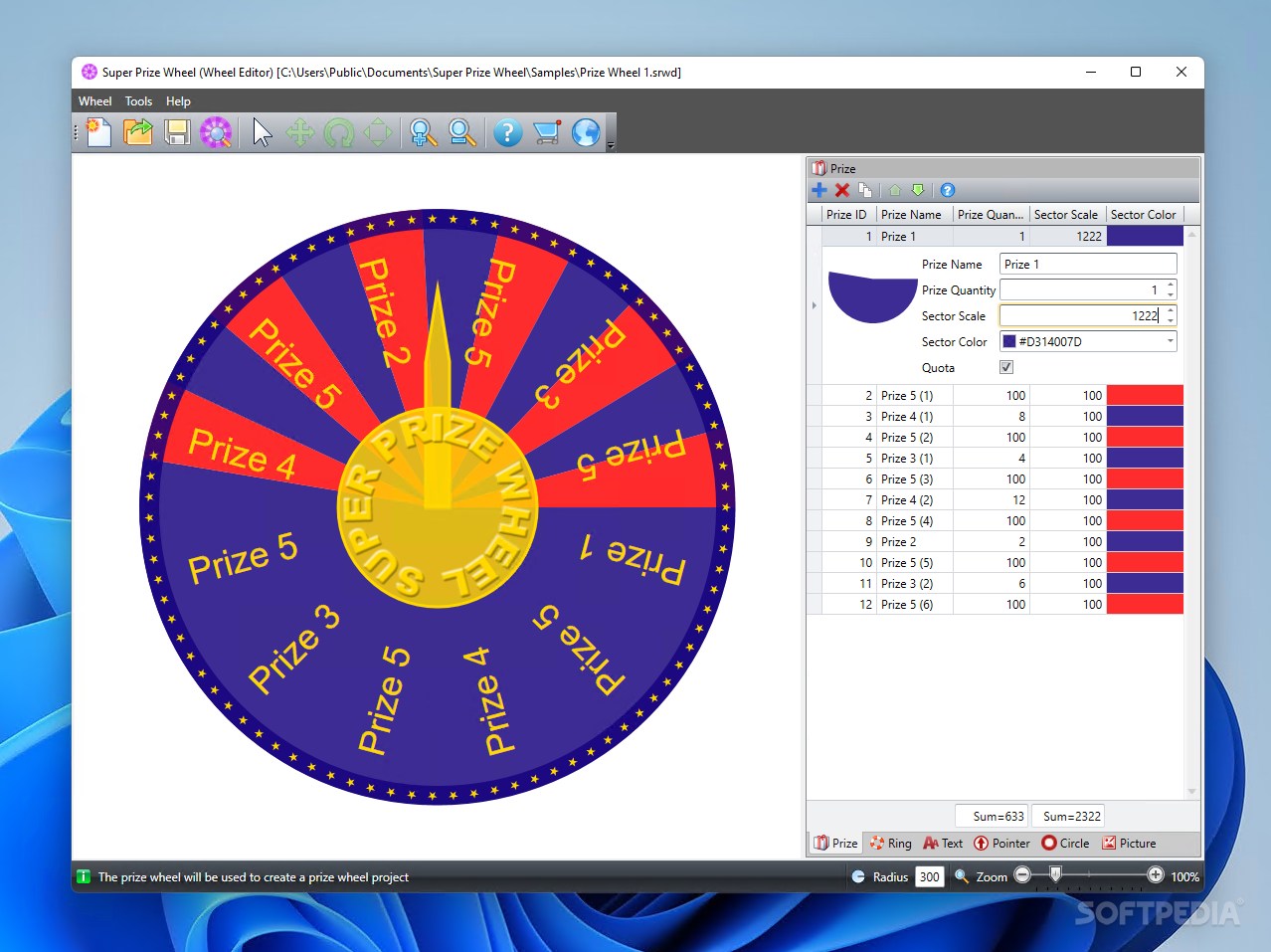This screenshot has width=1271, height=952.
Task: Zoom in using magnifier plus icon
Action: tap(423, 132)
